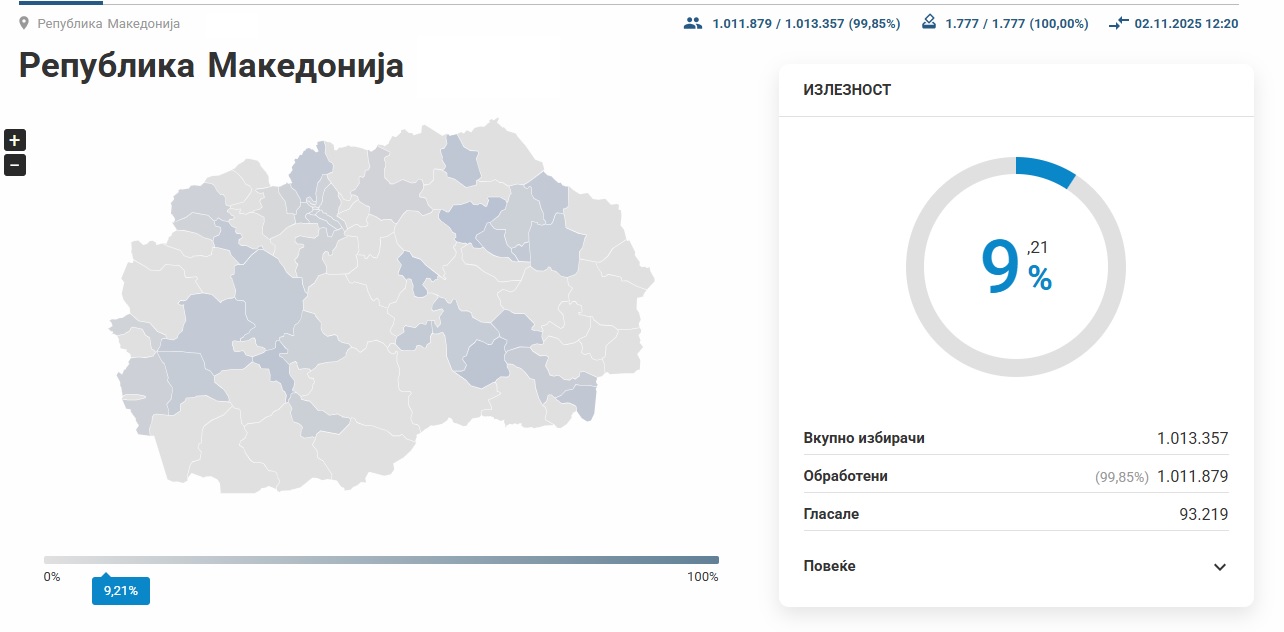Click the Вкупно избирачи total row
This screenshot has height=632, width=1284.
pyautogui.click(x=1015, y=438)
